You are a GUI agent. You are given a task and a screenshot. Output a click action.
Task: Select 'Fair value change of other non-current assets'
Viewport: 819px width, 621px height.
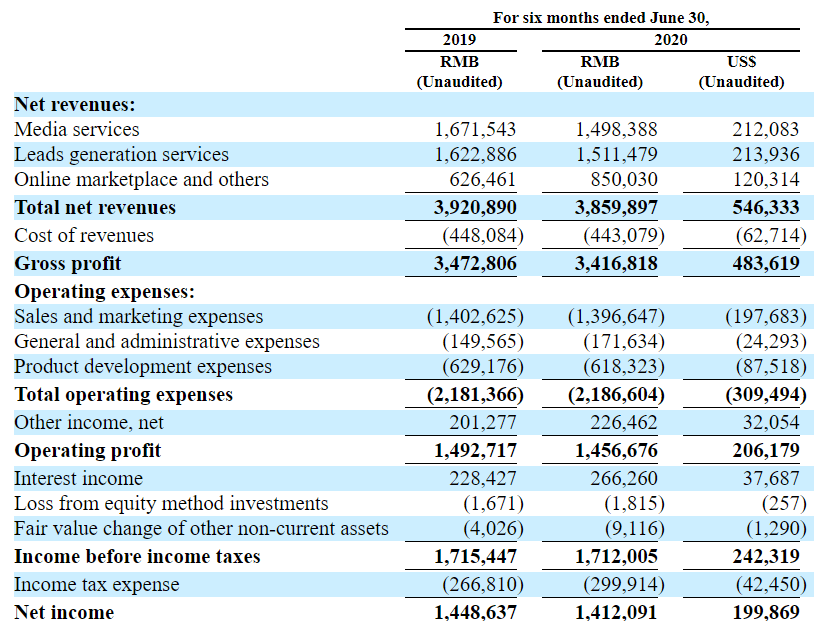click(x=201, y=529)
